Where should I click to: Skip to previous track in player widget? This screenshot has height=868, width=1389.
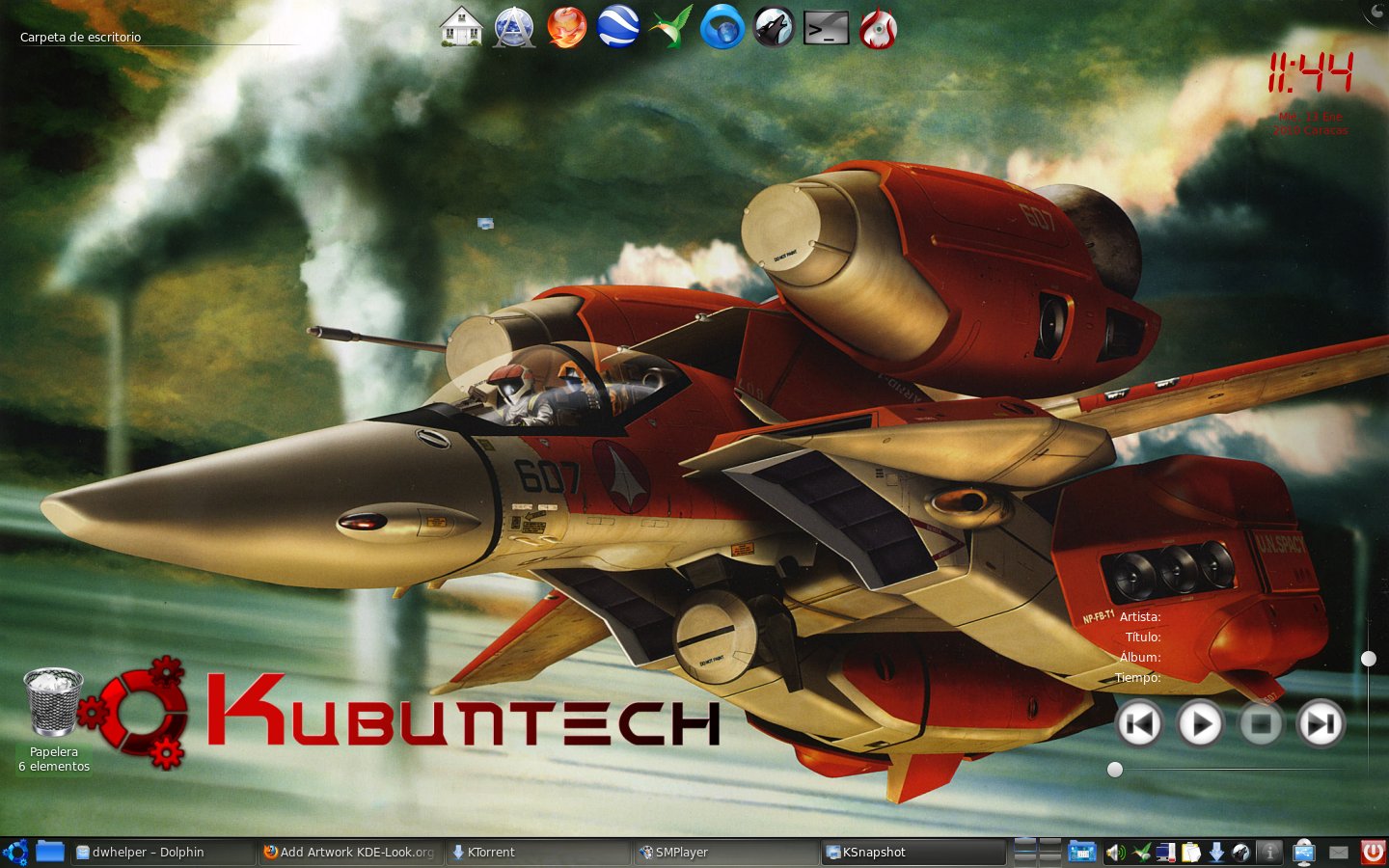(1139, 723)
